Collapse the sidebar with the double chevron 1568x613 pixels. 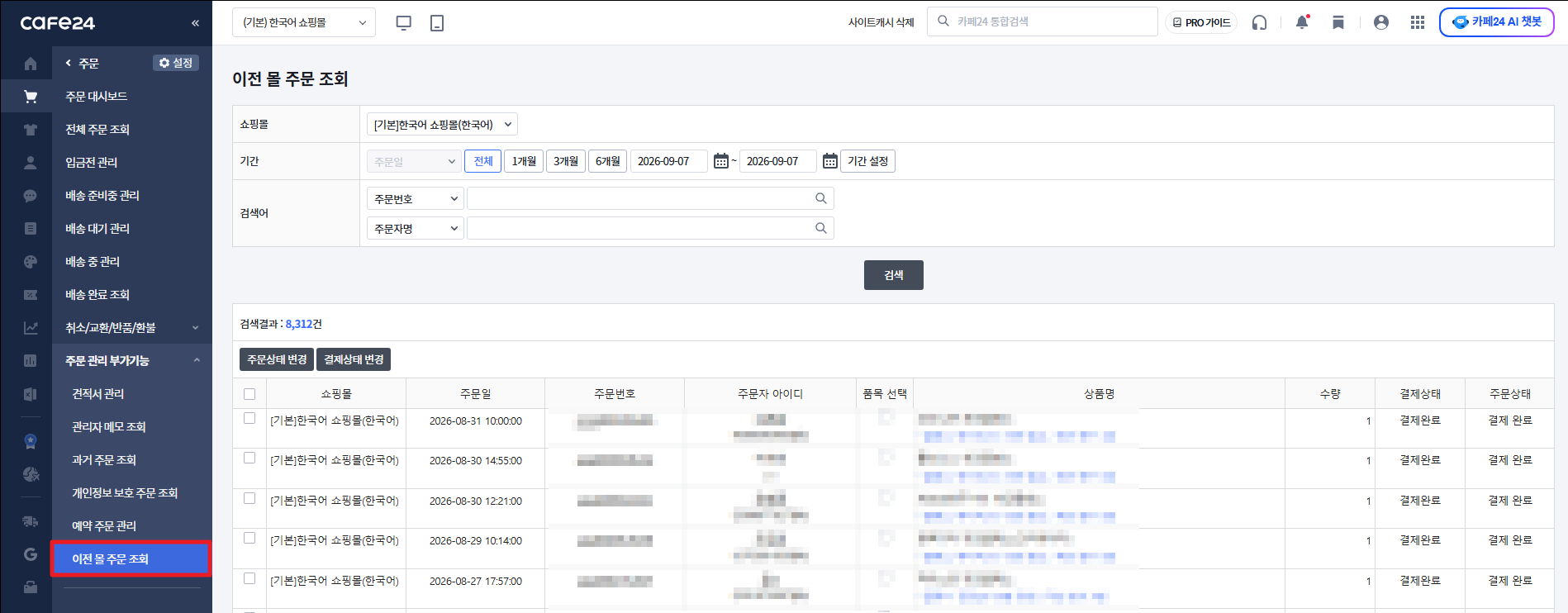tap(195, 23)
